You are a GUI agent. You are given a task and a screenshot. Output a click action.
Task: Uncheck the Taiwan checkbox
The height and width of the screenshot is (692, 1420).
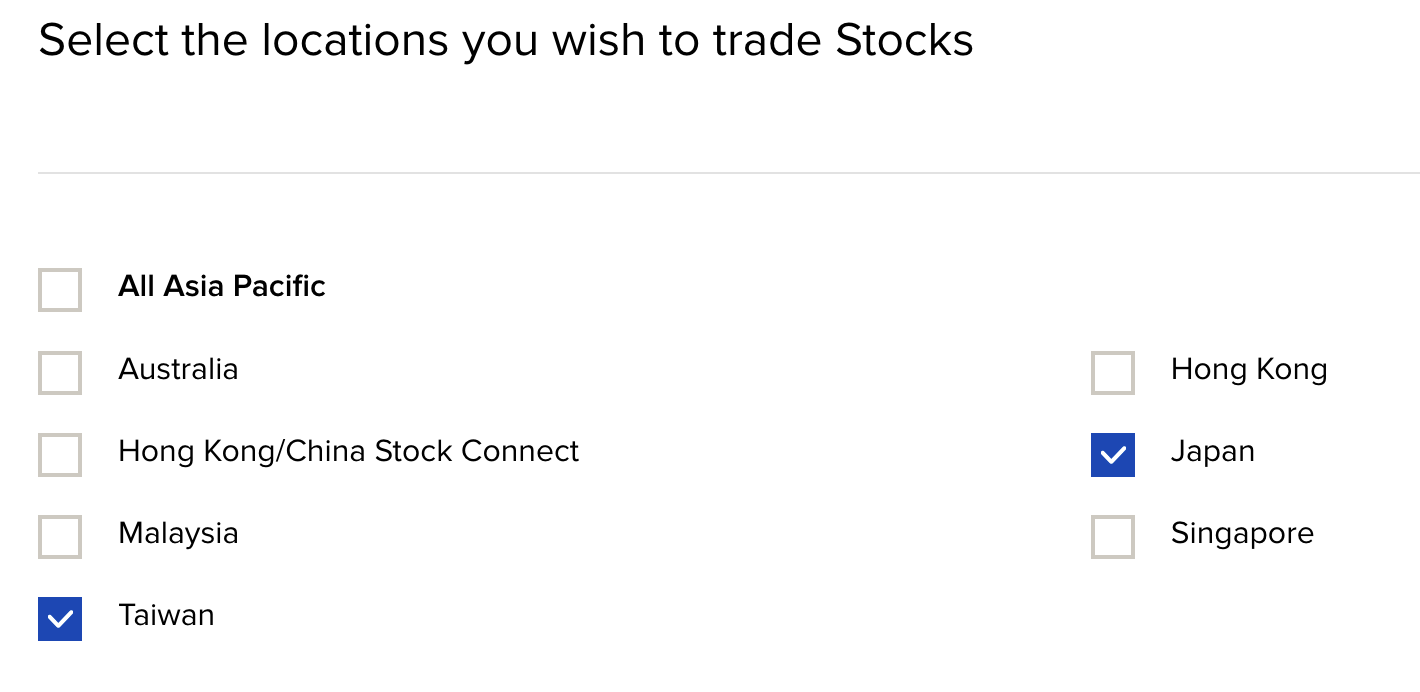[x=60, y=619]
